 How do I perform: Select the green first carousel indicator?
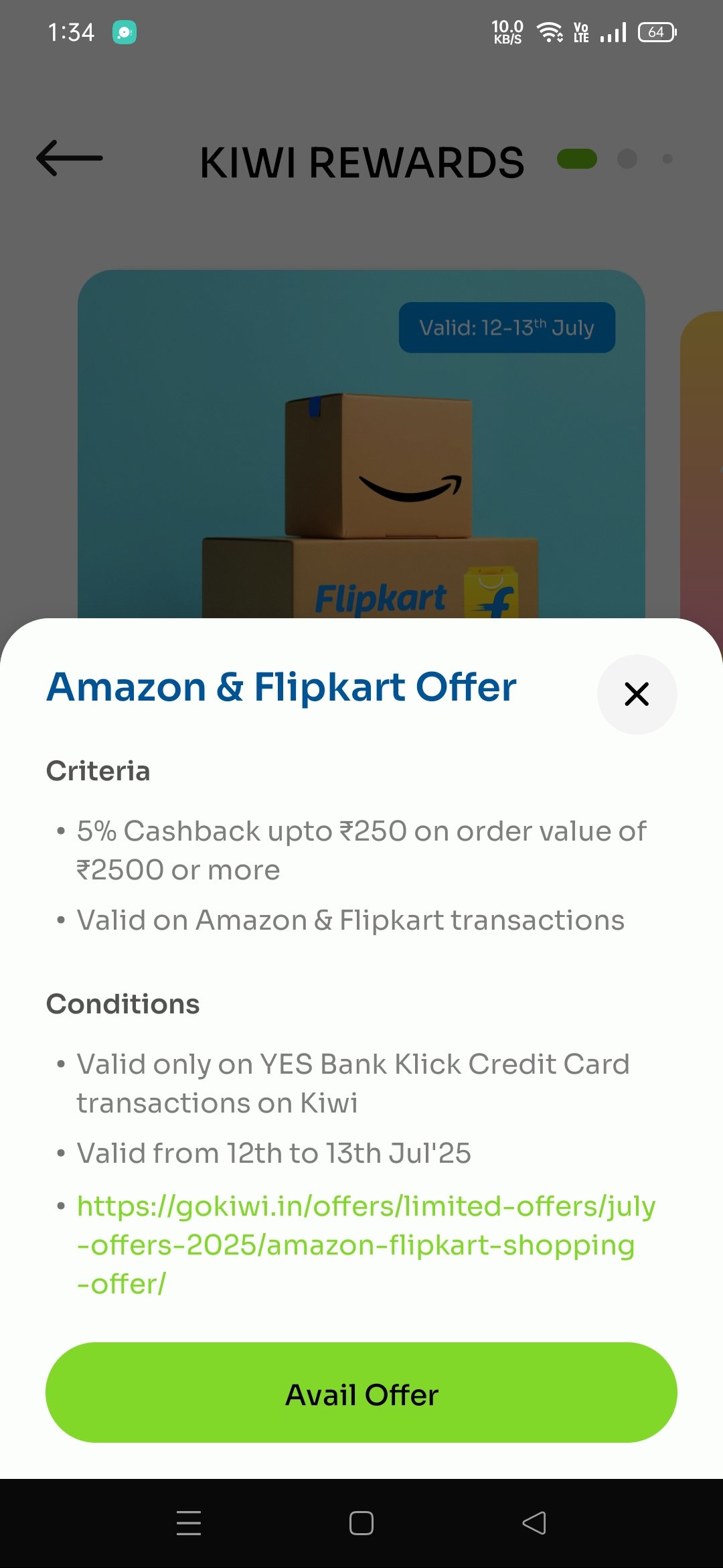pos(577,159)
